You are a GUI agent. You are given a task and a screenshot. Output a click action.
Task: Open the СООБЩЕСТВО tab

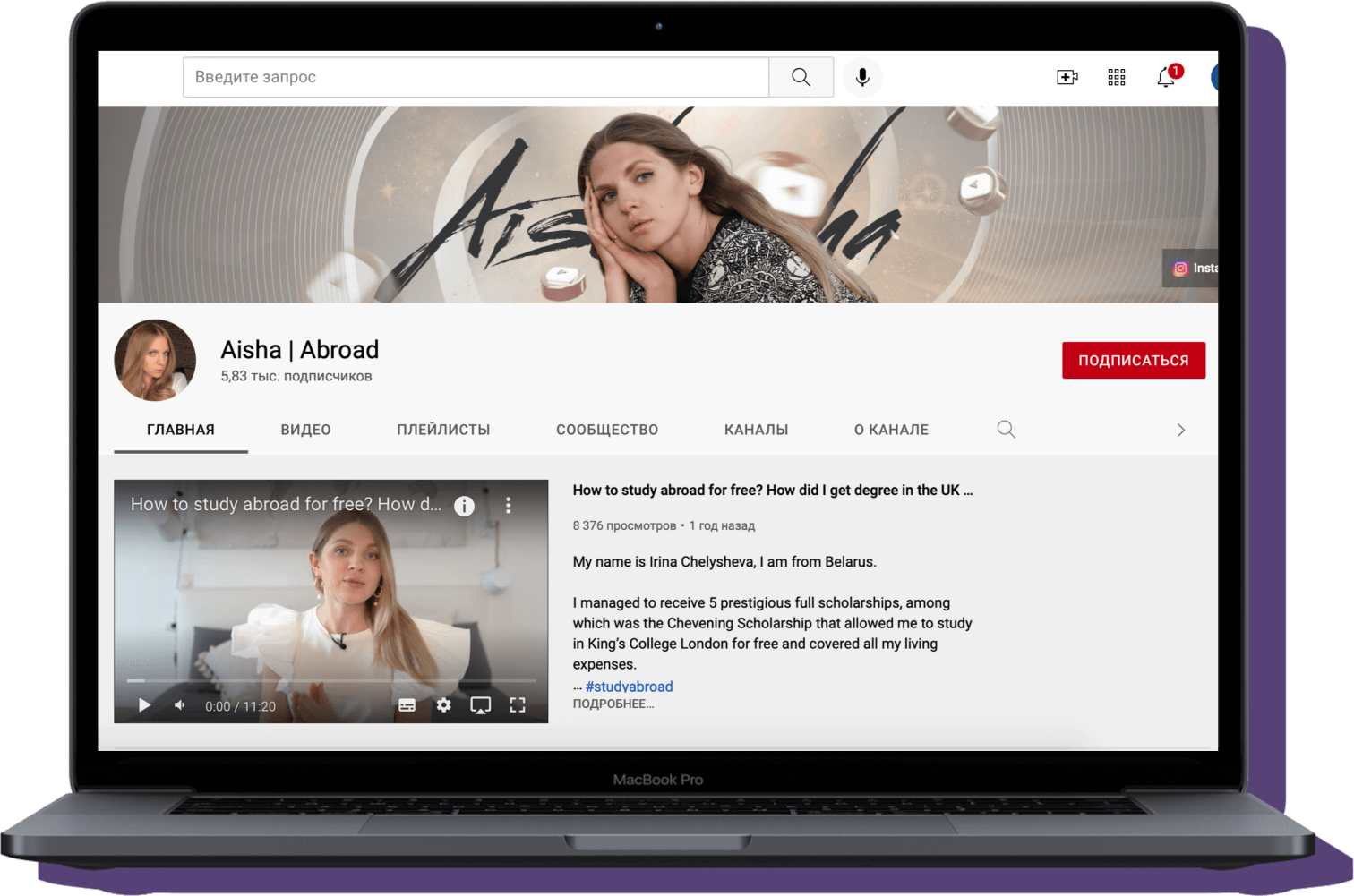pos(607,430)
